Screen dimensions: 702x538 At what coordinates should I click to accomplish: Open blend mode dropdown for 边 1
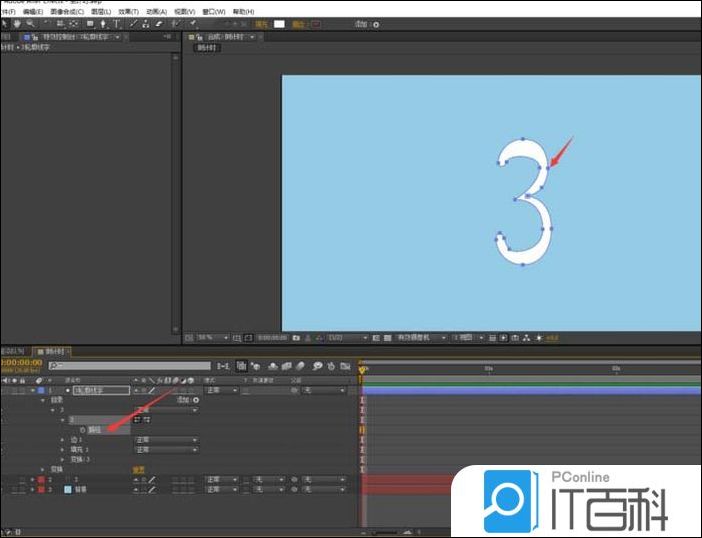(165, 439)
